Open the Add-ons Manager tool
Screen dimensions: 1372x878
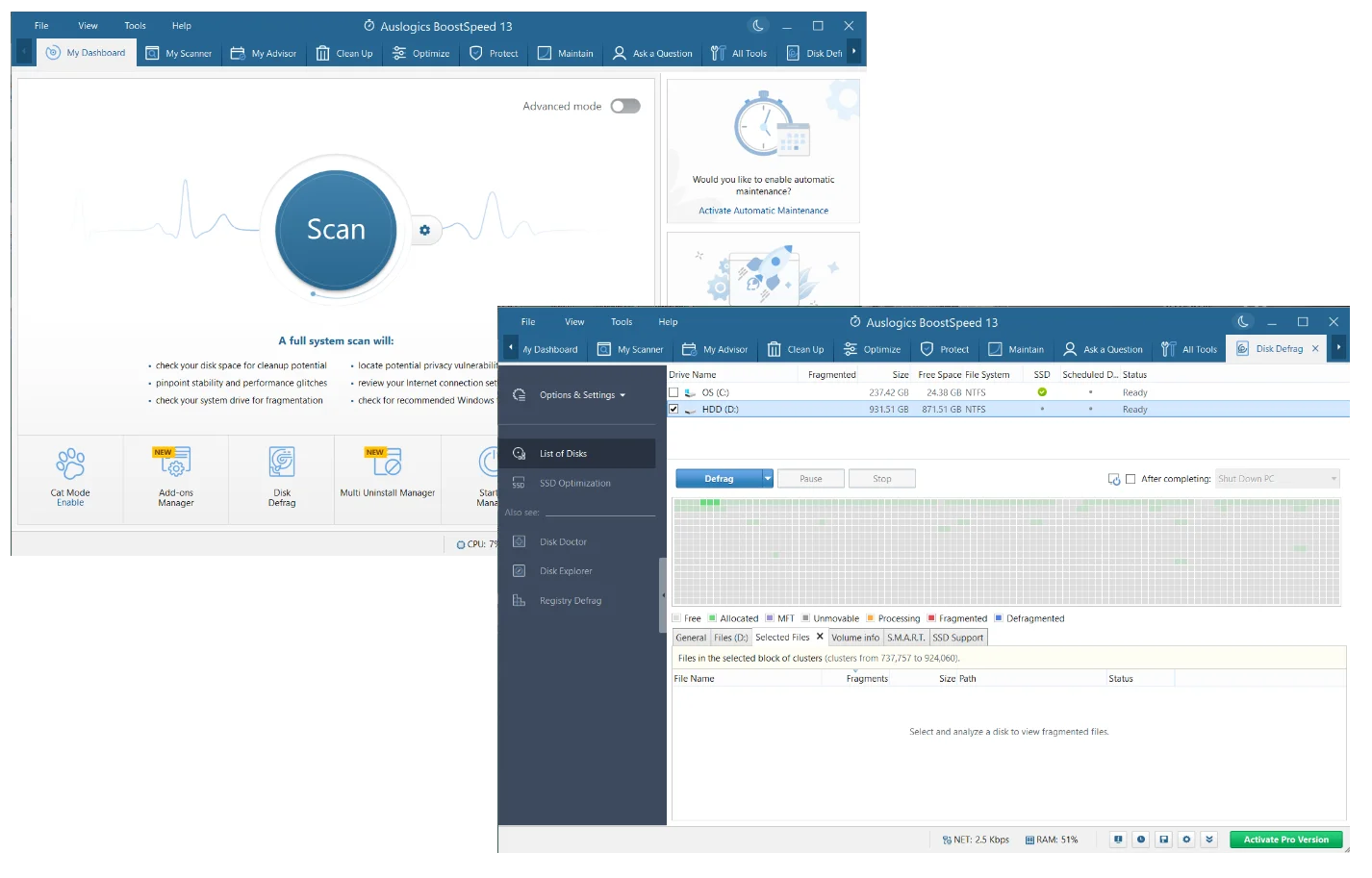175,463
